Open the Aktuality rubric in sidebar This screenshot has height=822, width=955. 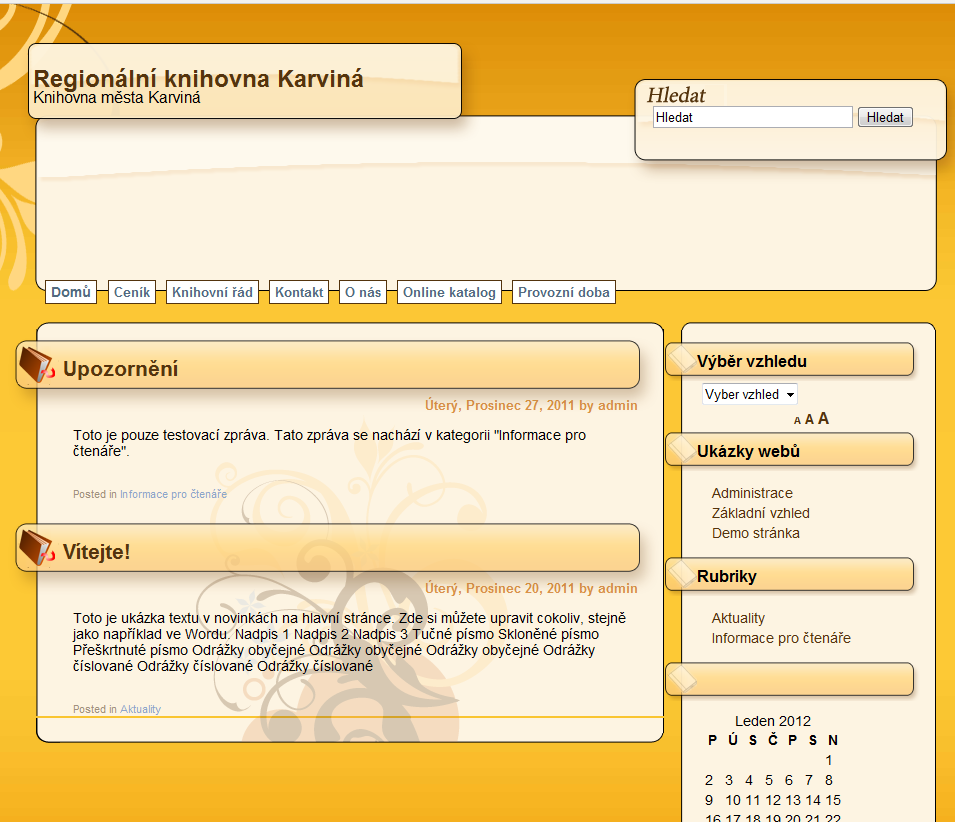click(738, 619)
